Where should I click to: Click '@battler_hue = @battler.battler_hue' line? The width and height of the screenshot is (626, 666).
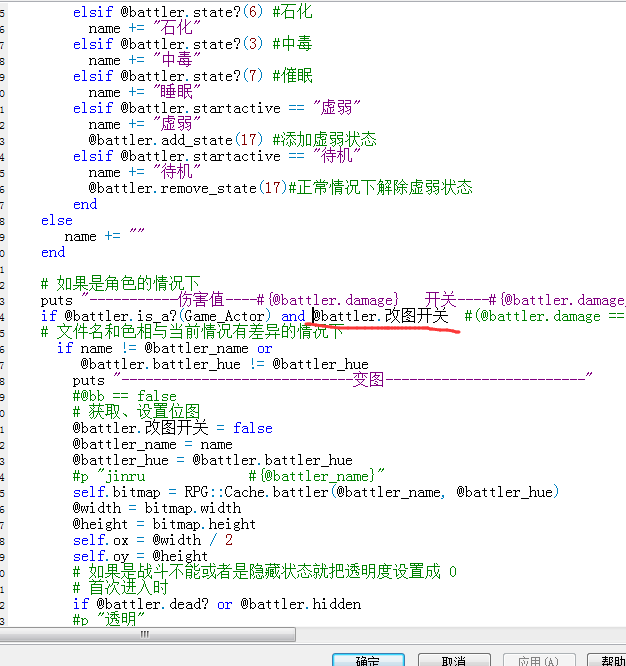click(212, 460)
